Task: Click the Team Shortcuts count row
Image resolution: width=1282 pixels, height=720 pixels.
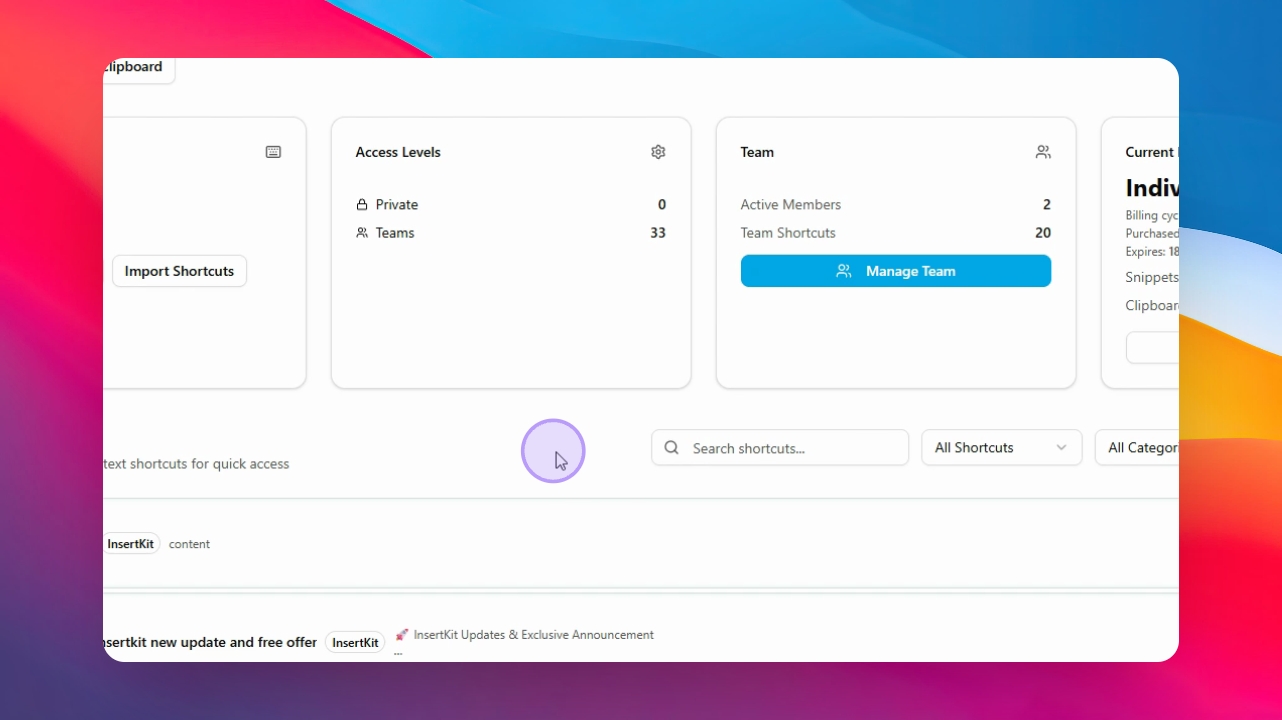Action: (x=896, y=232)
